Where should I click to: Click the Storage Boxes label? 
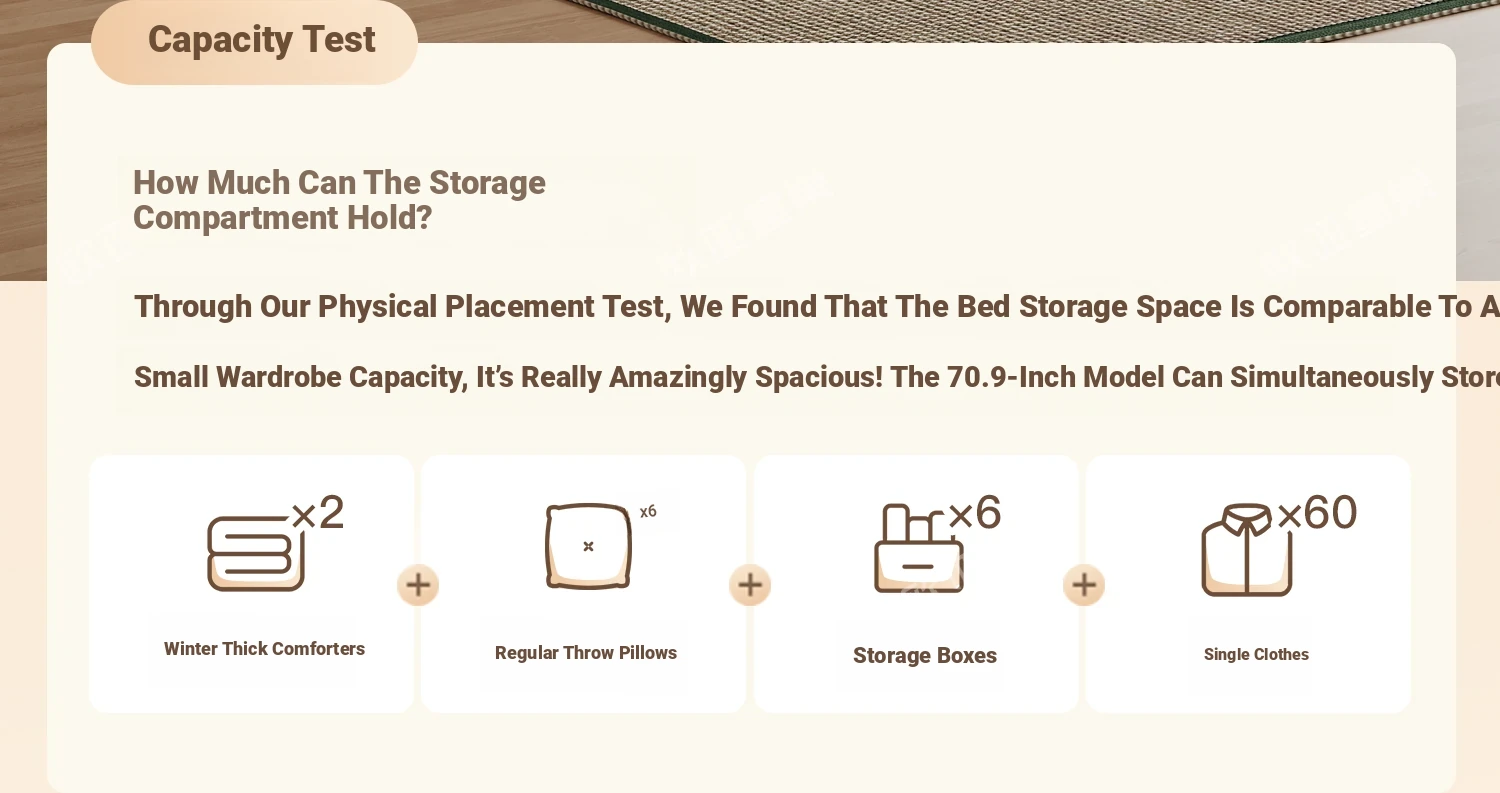click(x=925, y=656)
